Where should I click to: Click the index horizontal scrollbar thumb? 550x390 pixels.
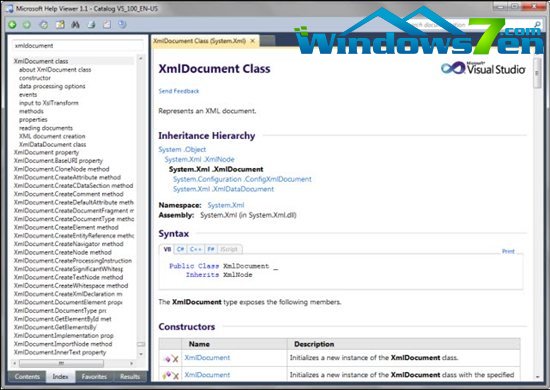[x=61, y=363]
